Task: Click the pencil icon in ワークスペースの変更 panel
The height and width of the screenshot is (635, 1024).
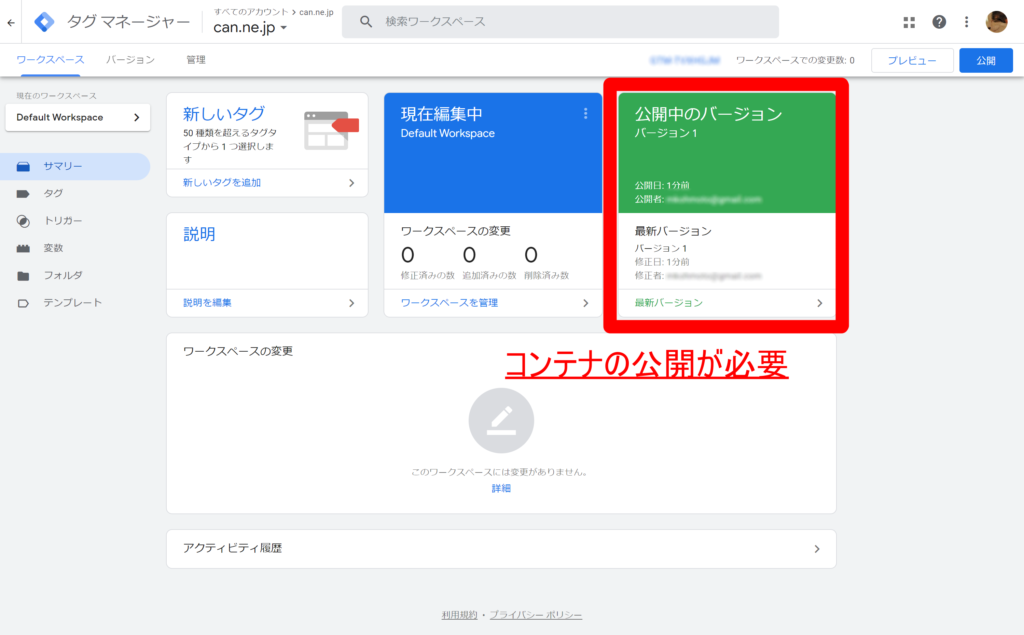Action: point(501,420)
